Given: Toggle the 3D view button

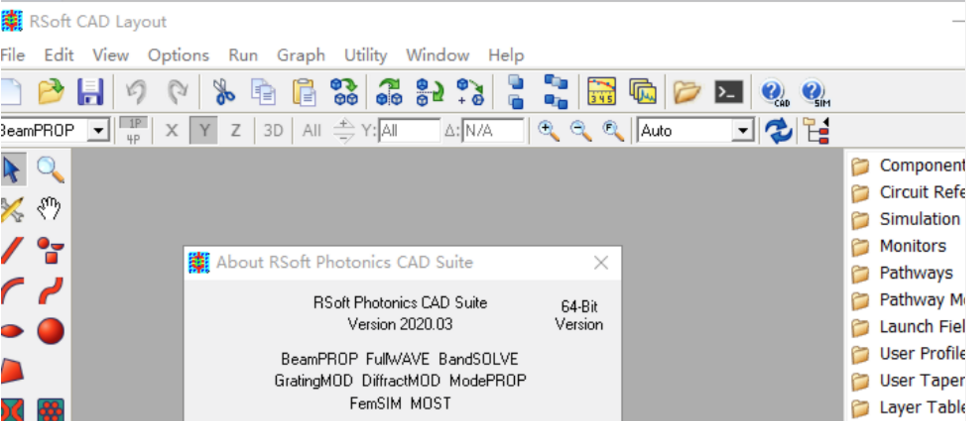Looking at the screenshot, I should [x=273, y=131].
